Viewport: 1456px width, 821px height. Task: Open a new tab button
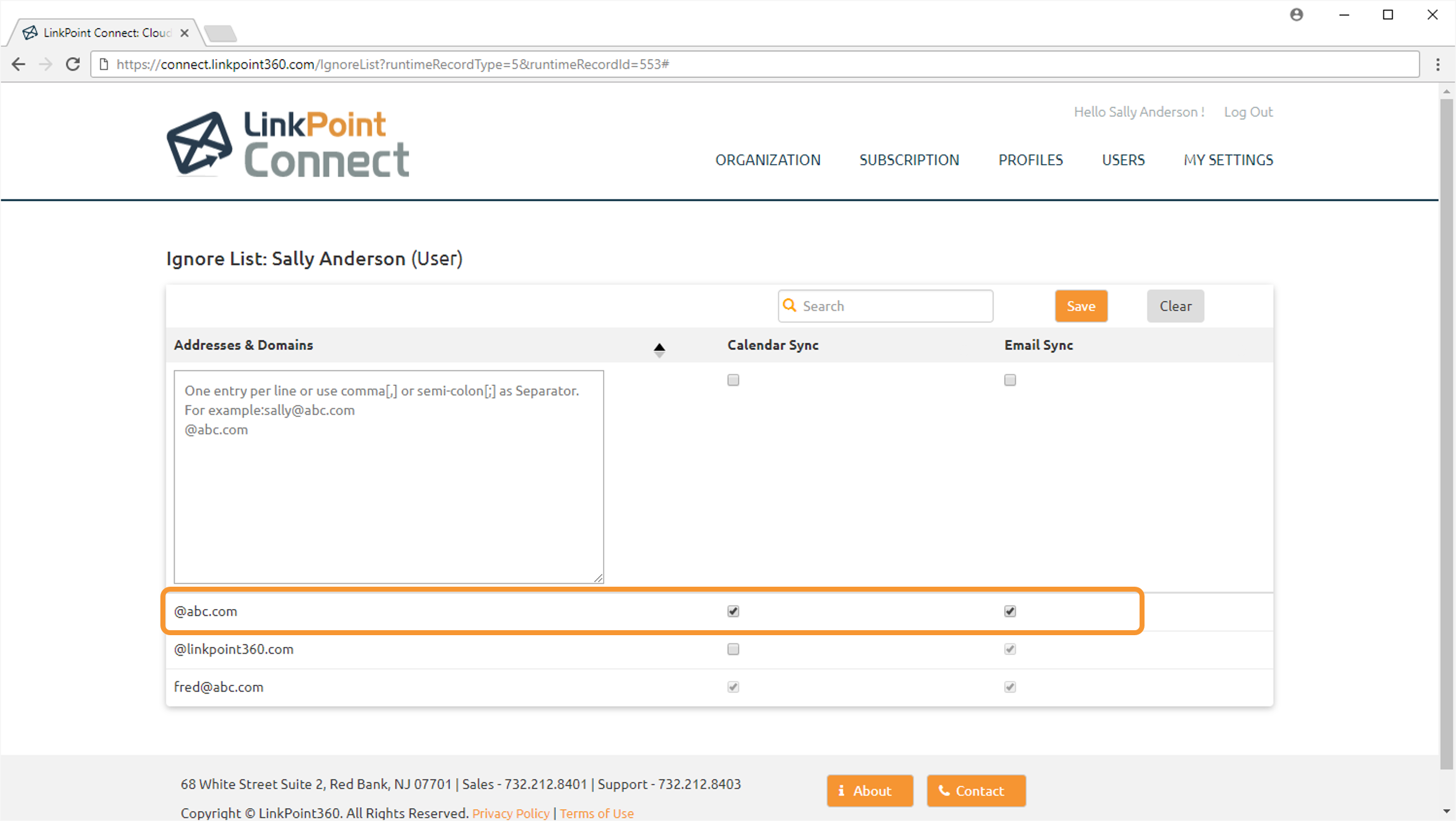(221, 33)
